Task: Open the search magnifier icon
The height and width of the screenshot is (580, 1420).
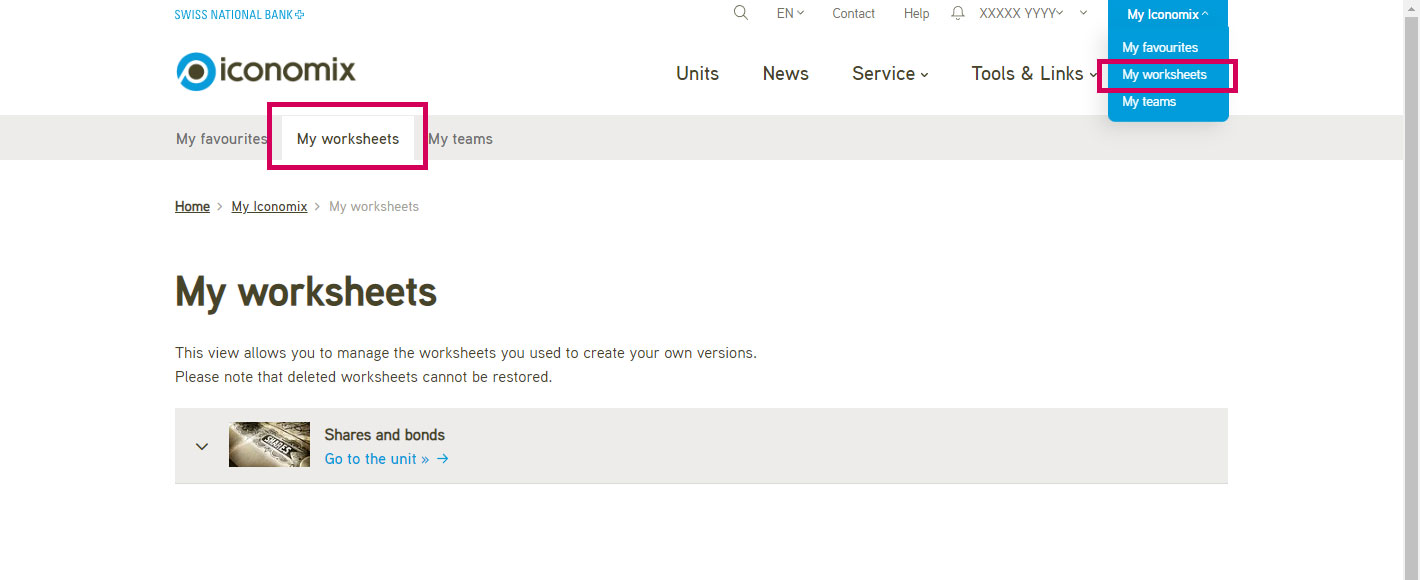Action: (741, 13)
